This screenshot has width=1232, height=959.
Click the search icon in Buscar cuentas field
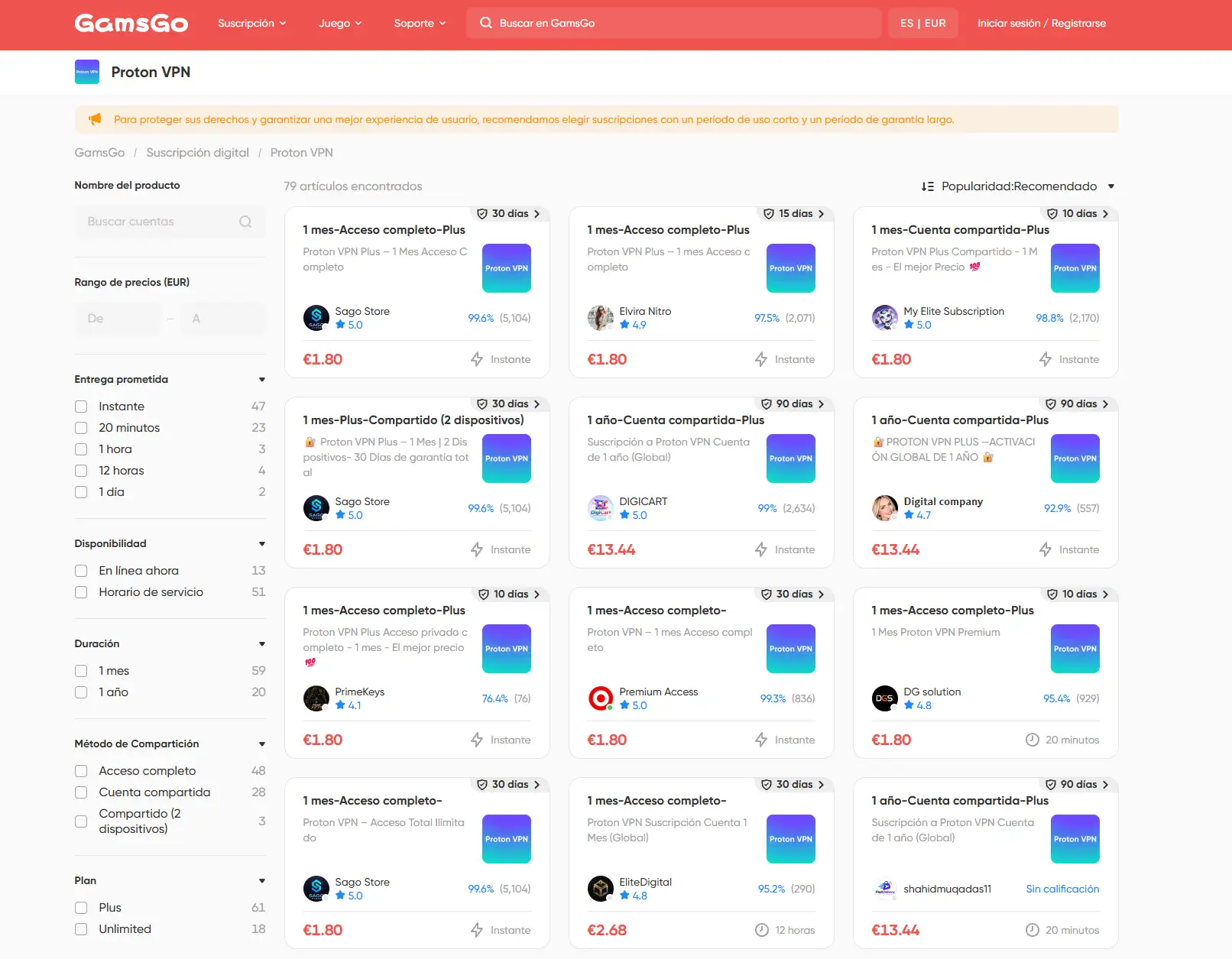coord(245,222)
